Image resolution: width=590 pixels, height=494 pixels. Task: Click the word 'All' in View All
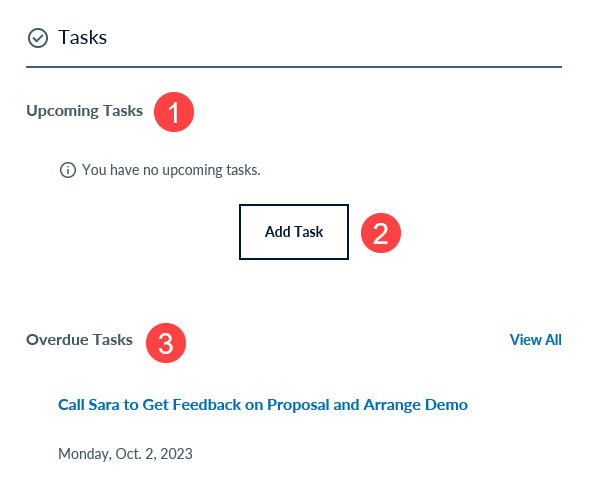(x=554, y=340)
